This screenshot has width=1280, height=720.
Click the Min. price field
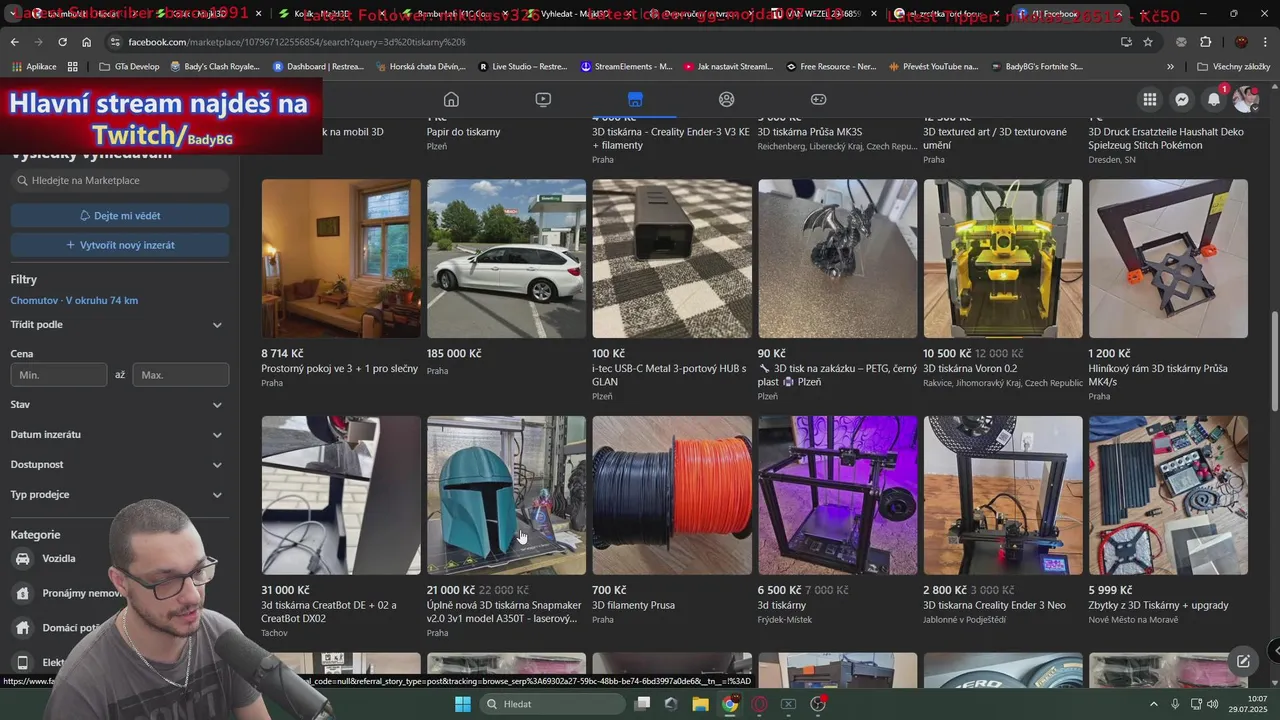tap(59, 375)
